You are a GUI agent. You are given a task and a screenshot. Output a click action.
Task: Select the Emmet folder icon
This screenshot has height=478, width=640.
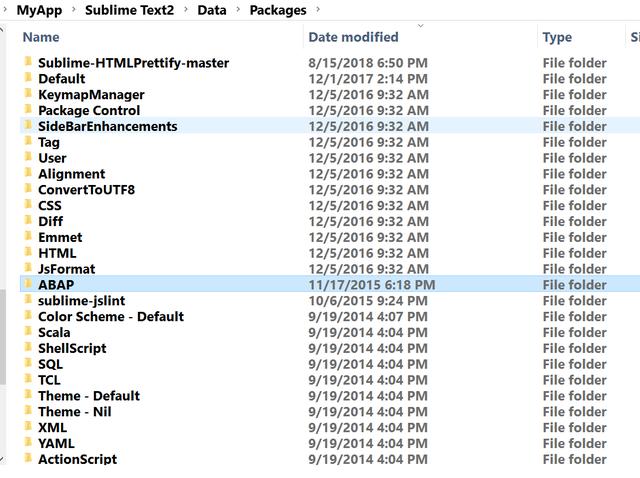point(28,236)
